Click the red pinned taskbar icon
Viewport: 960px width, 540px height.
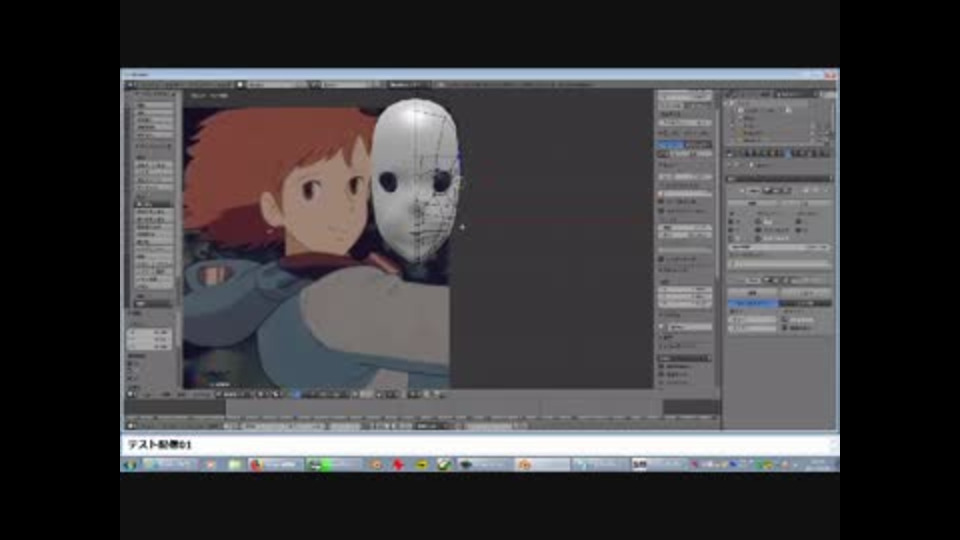399,465
